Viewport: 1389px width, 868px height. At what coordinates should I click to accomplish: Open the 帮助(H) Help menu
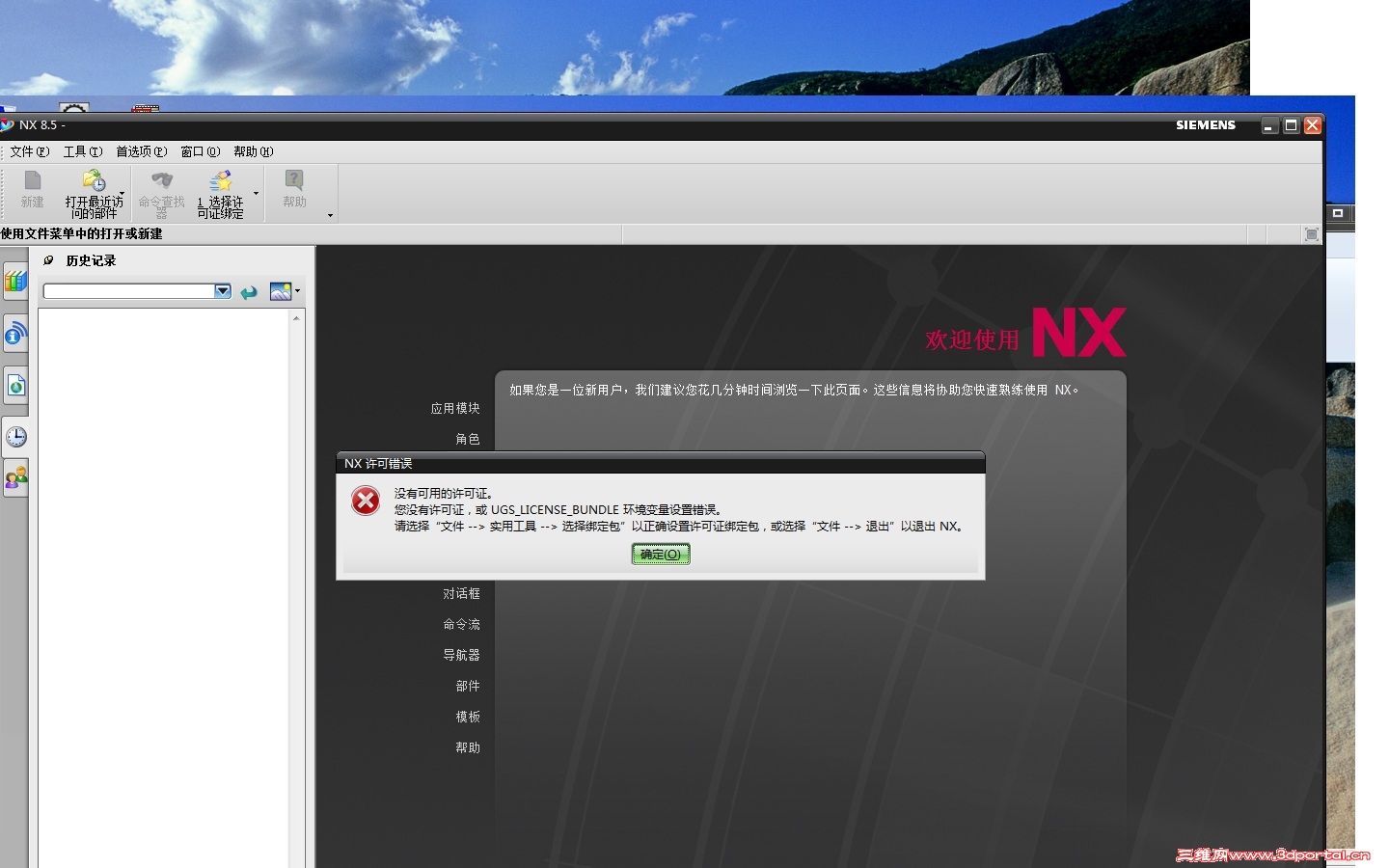point(254,151)
